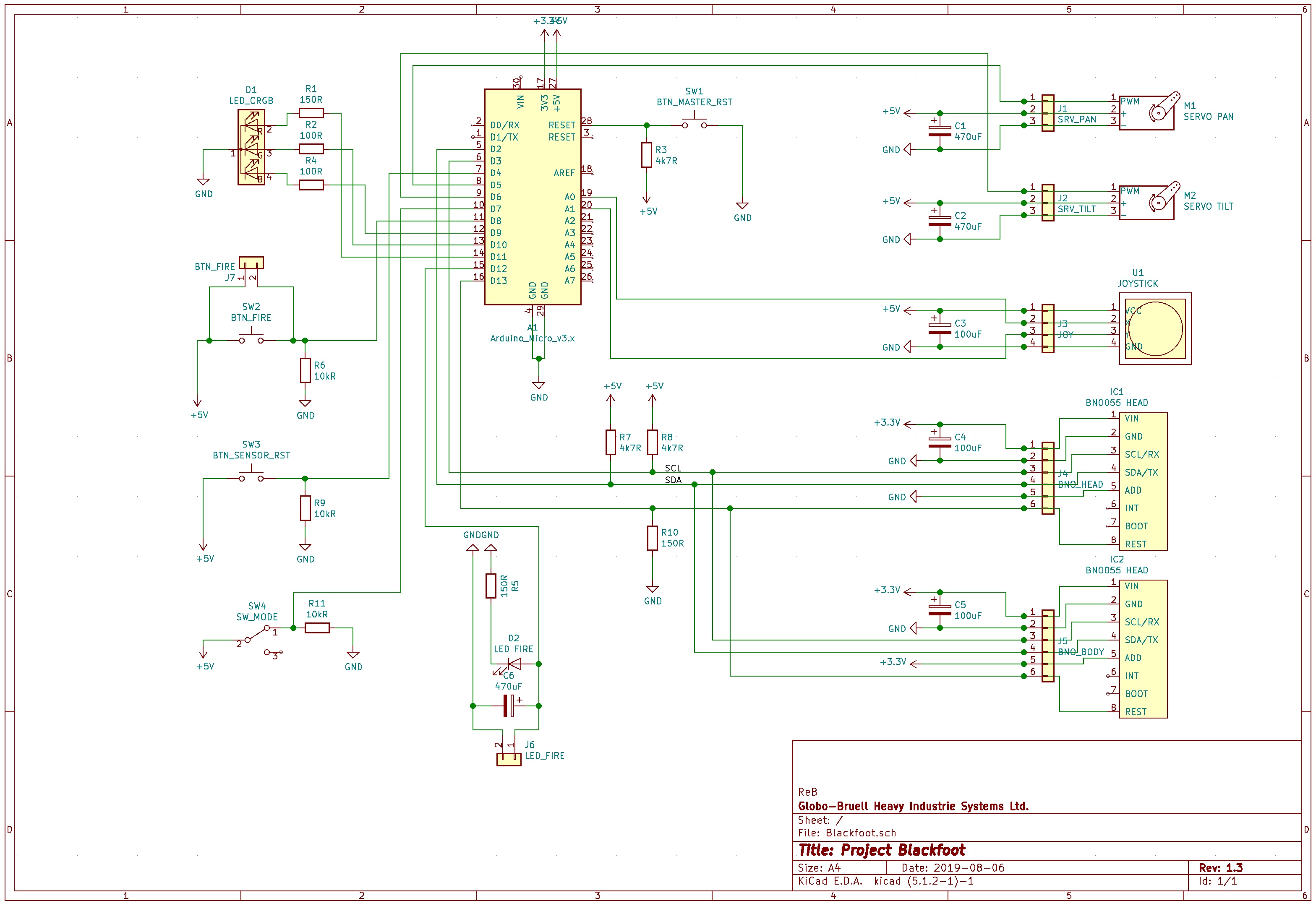1316x906 pixels.
Task: Click the File Blackfoot.sch text field
Action: [846, 833]
